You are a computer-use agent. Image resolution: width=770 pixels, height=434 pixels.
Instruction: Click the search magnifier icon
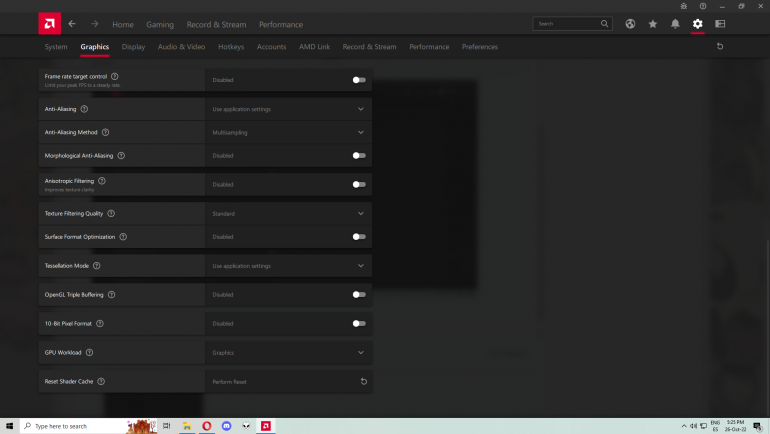click(x=604, y=24)
